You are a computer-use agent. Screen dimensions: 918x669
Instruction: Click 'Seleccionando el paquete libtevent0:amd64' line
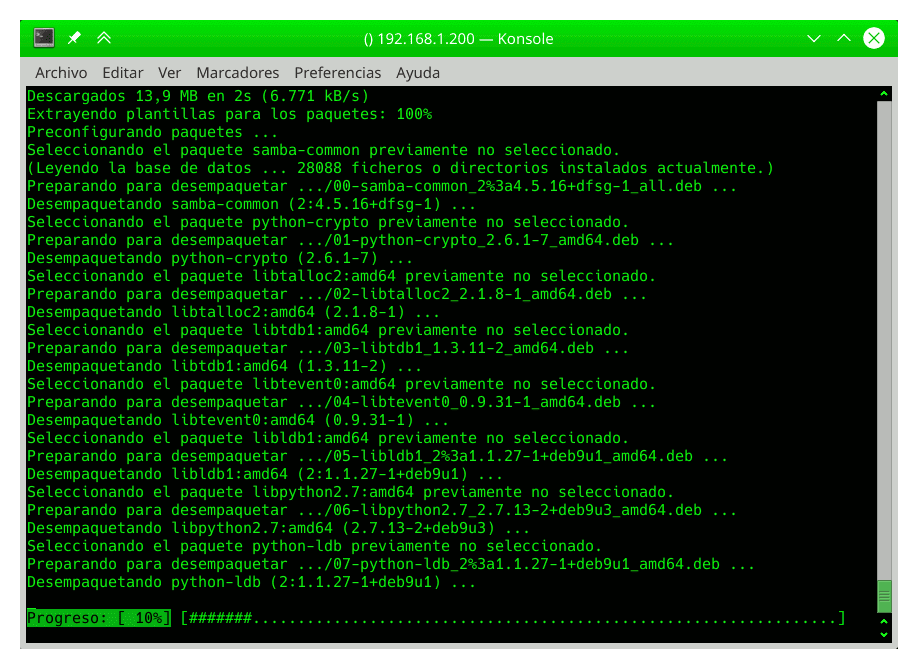341,385
